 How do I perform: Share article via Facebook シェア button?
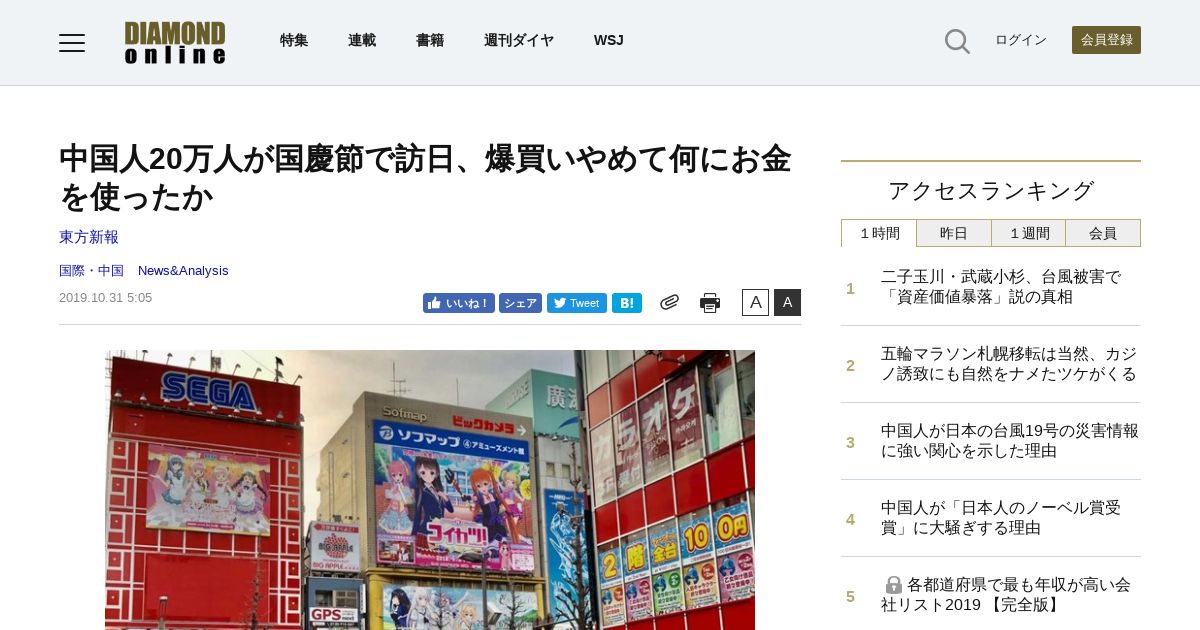(520, 303)
